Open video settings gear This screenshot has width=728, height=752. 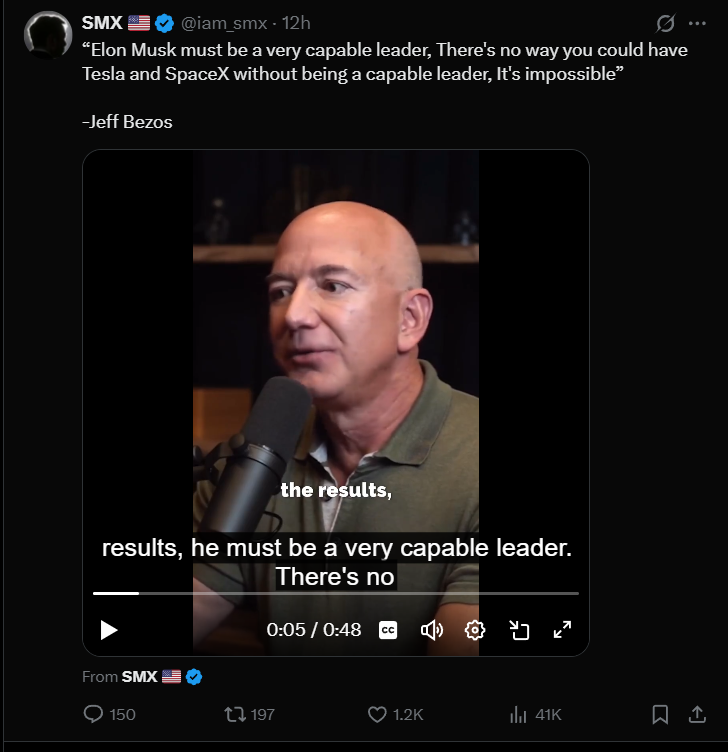tap(475, 630)
